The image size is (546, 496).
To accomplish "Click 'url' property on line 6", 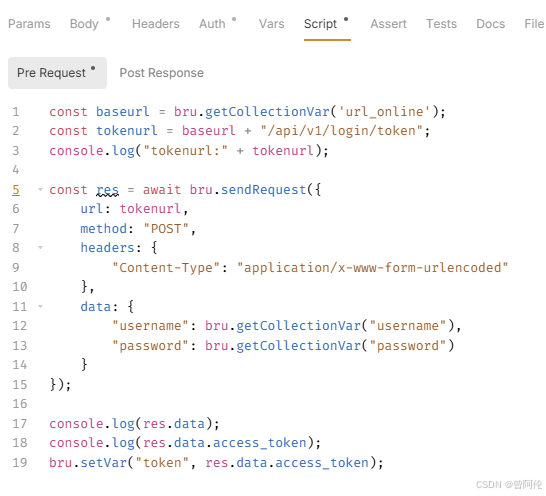I will click(92, 209).
